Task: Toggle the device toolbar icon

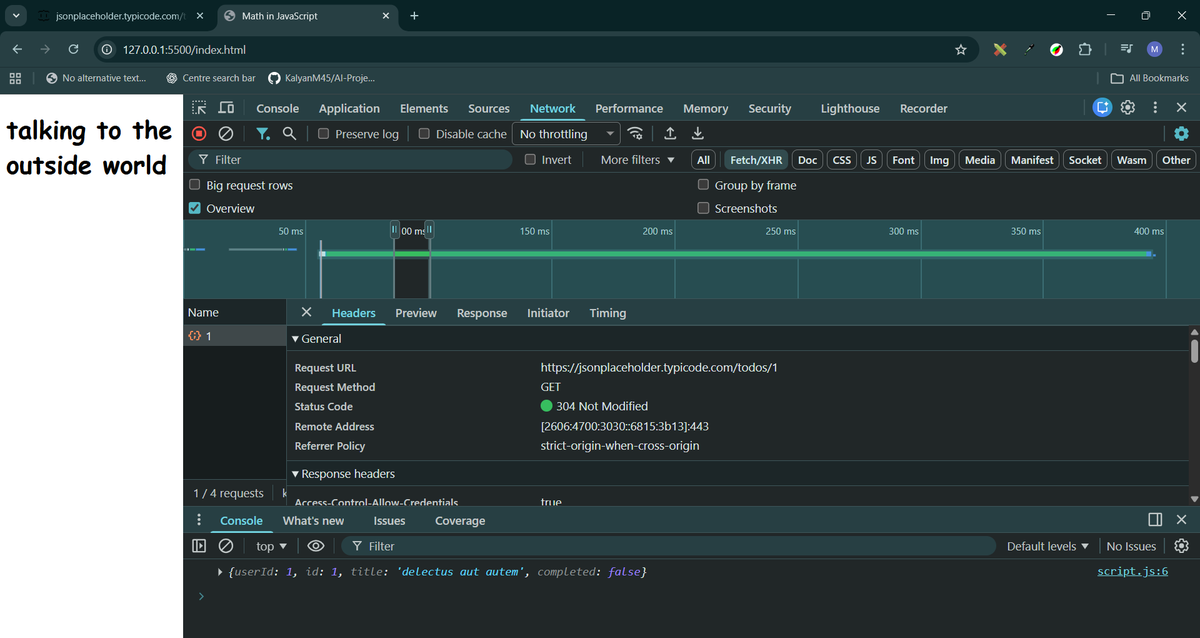Action: [x=226, y=108]
